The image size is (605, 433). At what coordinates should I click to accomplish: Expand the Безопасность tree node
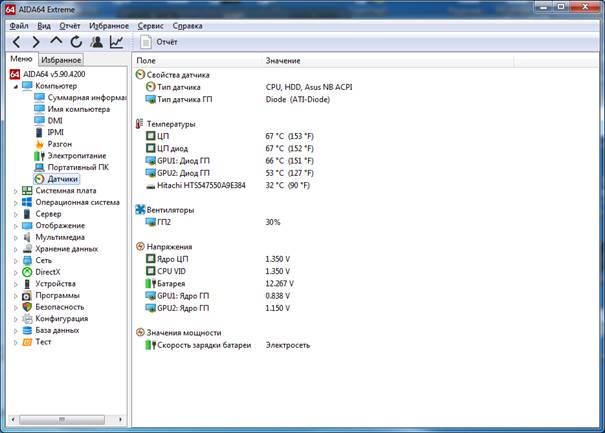(15, 308)
